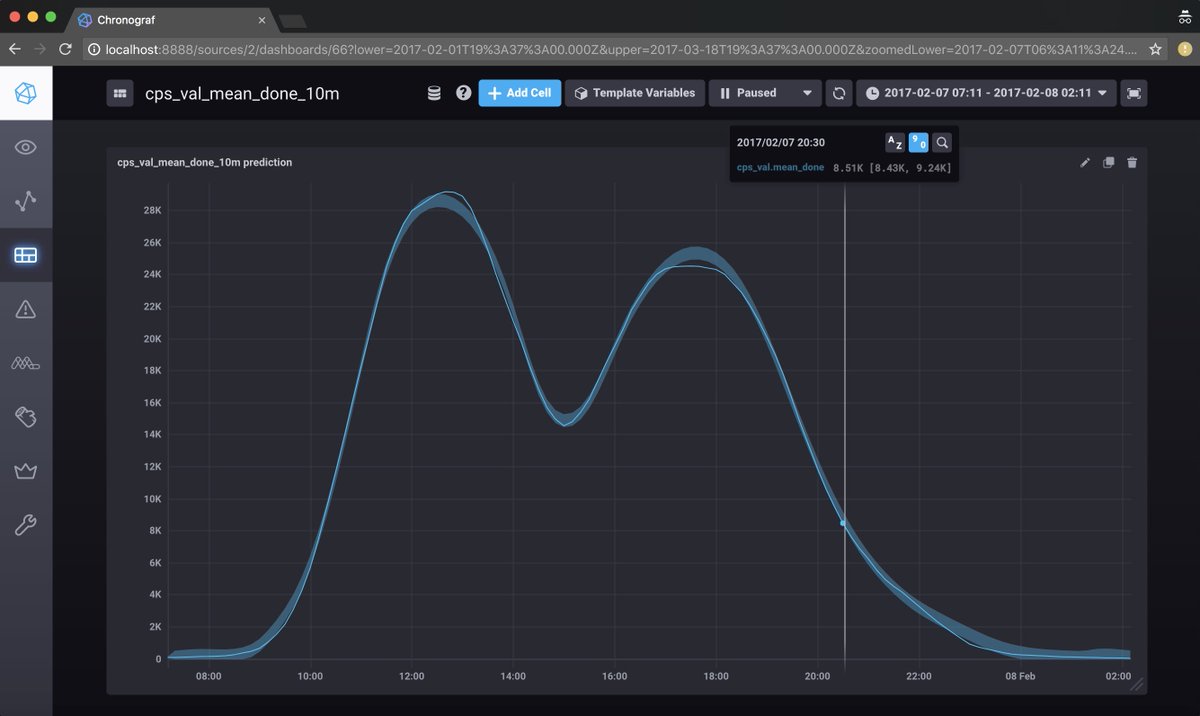Open Template Variables
Screen dimensions: 1200x716
click(635, 93)
